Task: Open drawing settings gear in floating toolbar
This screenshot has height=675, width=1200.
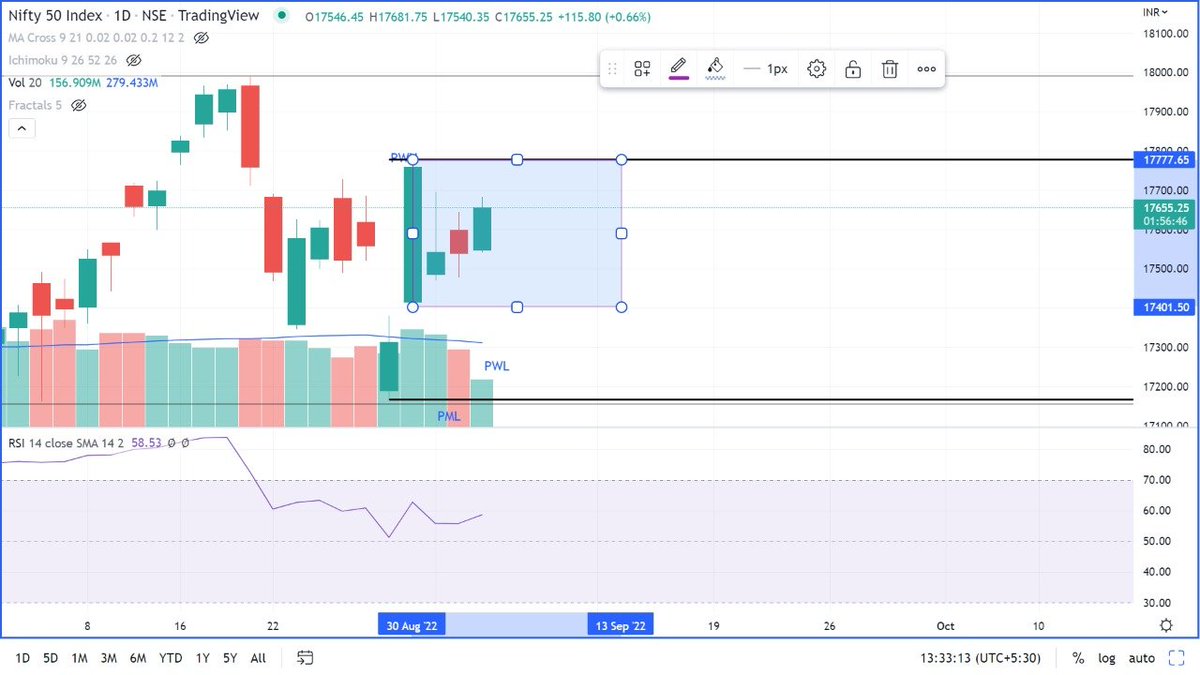Action: click(x=816, y=69)
